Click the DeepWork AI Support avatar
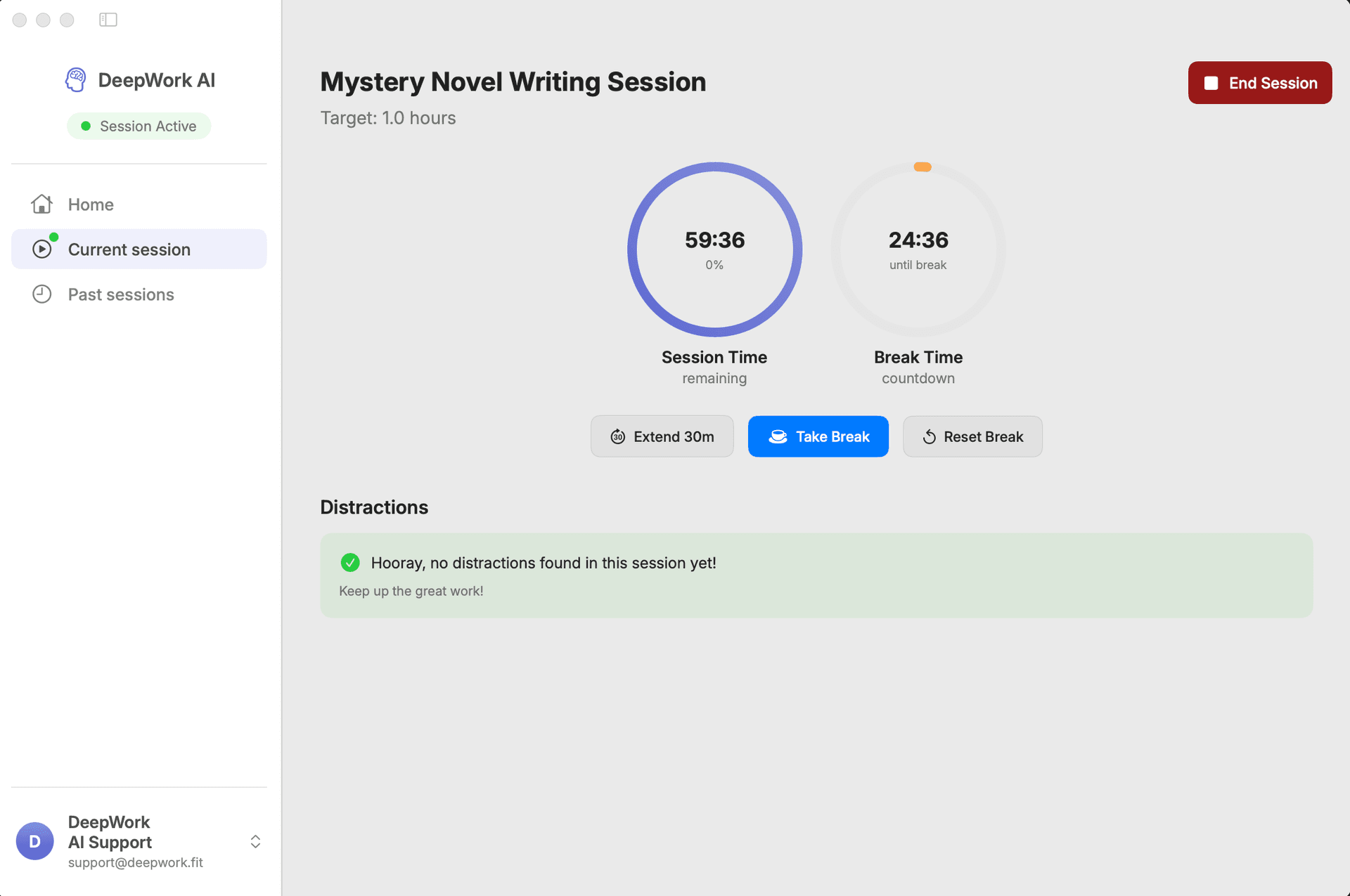 (34, 840)
